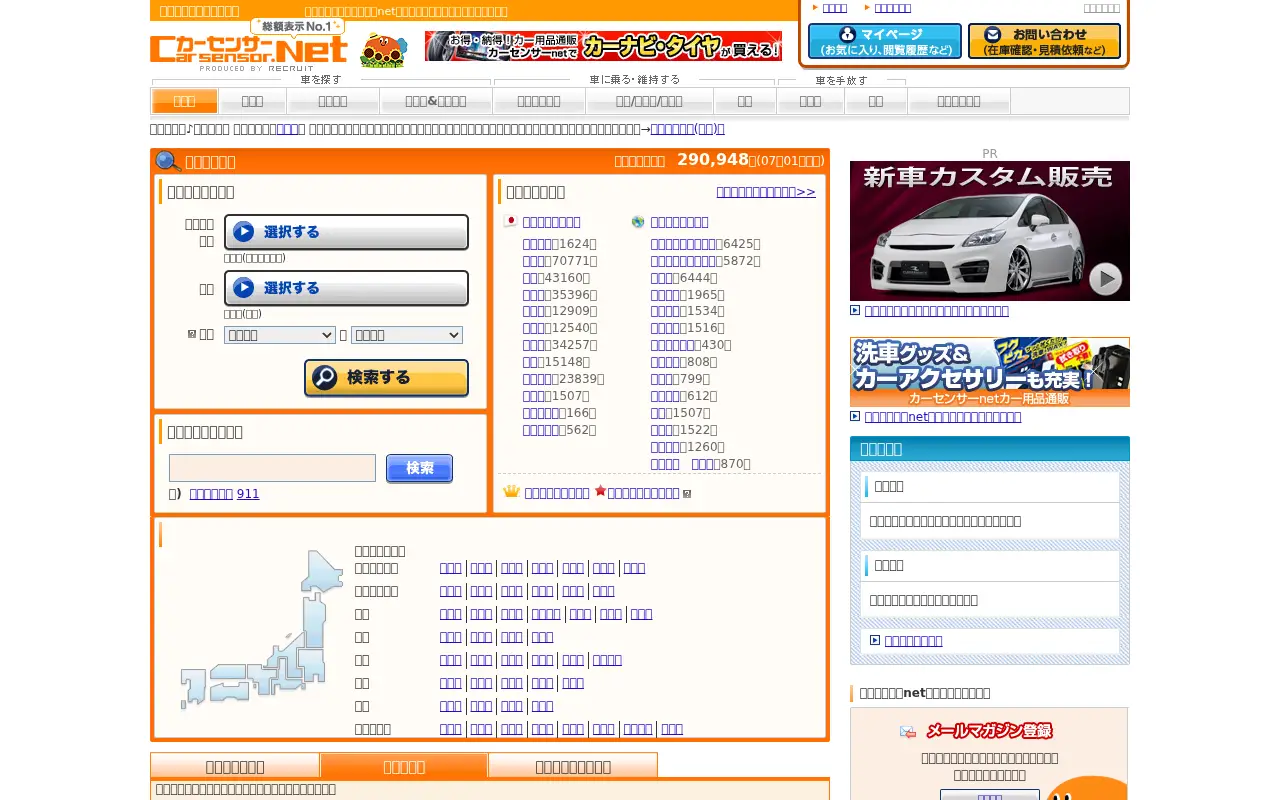The width and height of the screenshot is (1280, 800).
Task: Click the "290,948" listing count
Action: pos(713,159)
